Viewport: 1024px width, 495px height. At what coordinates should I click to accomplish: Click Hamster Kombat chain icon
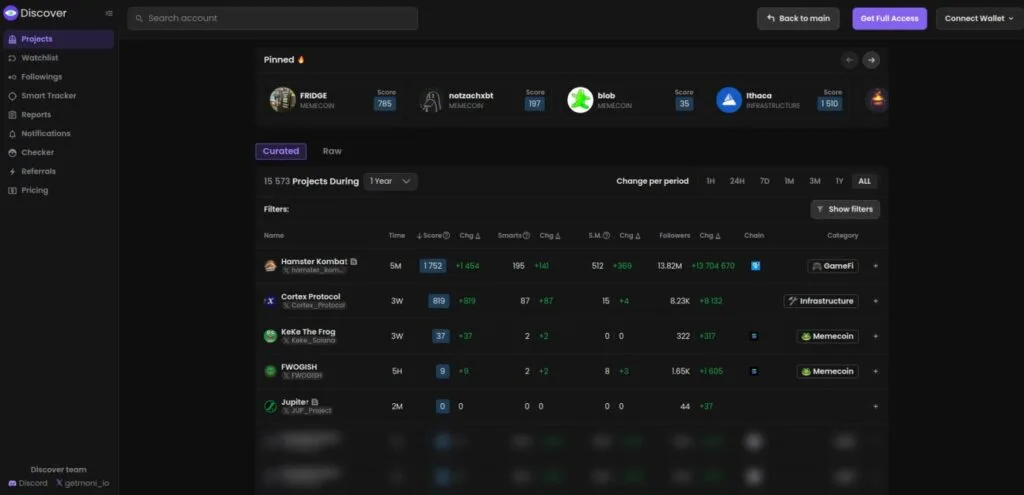pos(756,266)
